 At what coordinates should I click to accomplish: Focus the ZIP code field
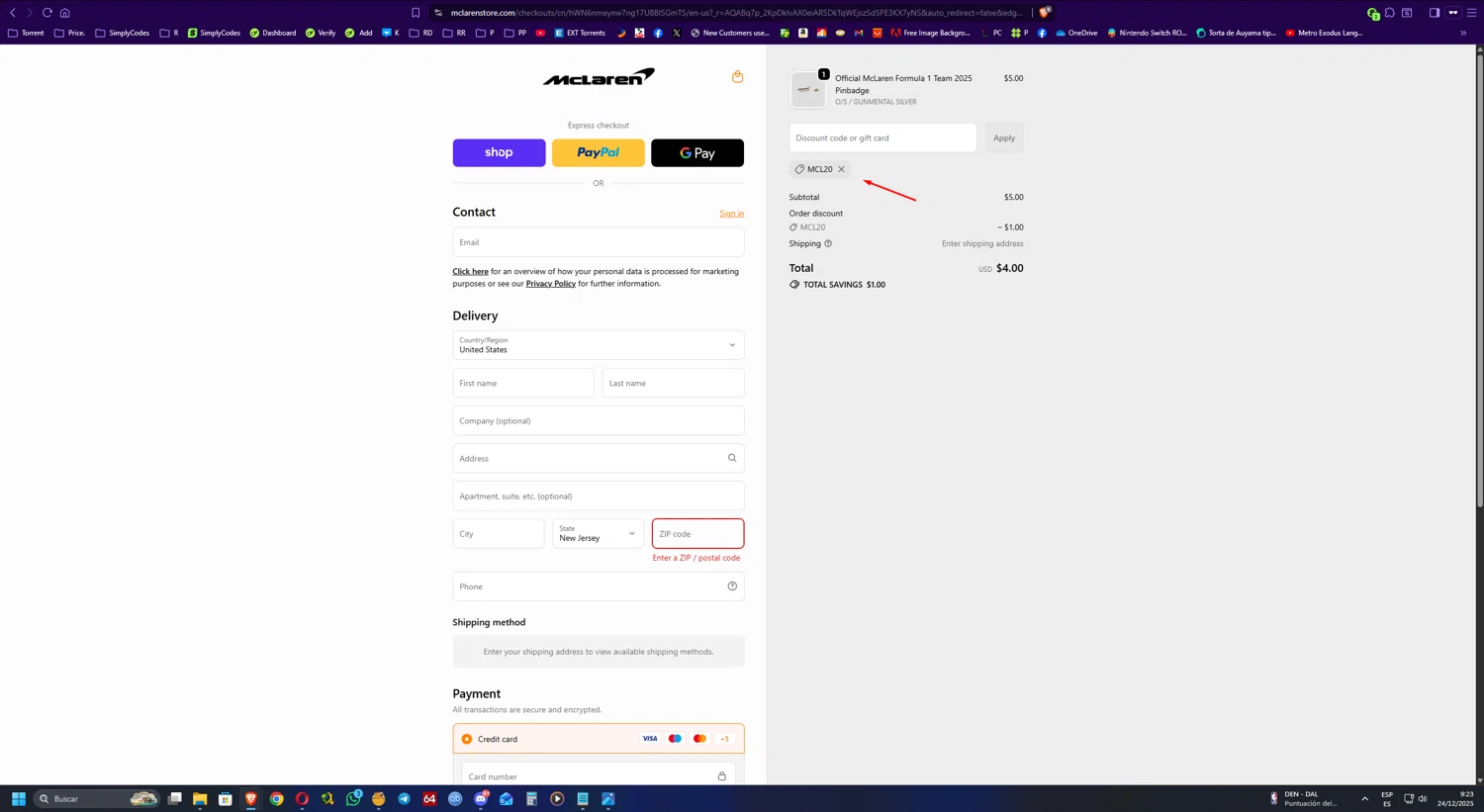pos(697,534)
